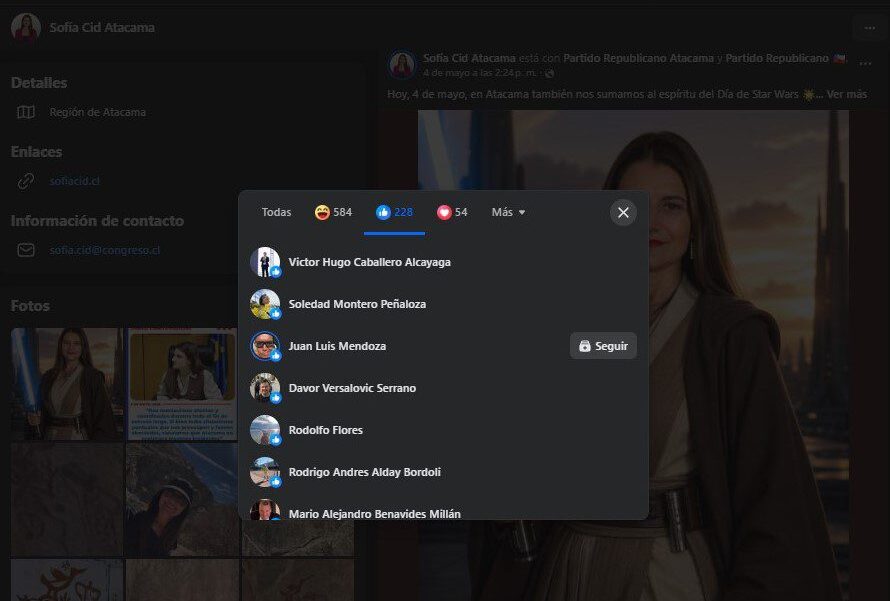Open Soledad Montero Peñaloza's profile picture
The image size is (890, 601).
265,304
